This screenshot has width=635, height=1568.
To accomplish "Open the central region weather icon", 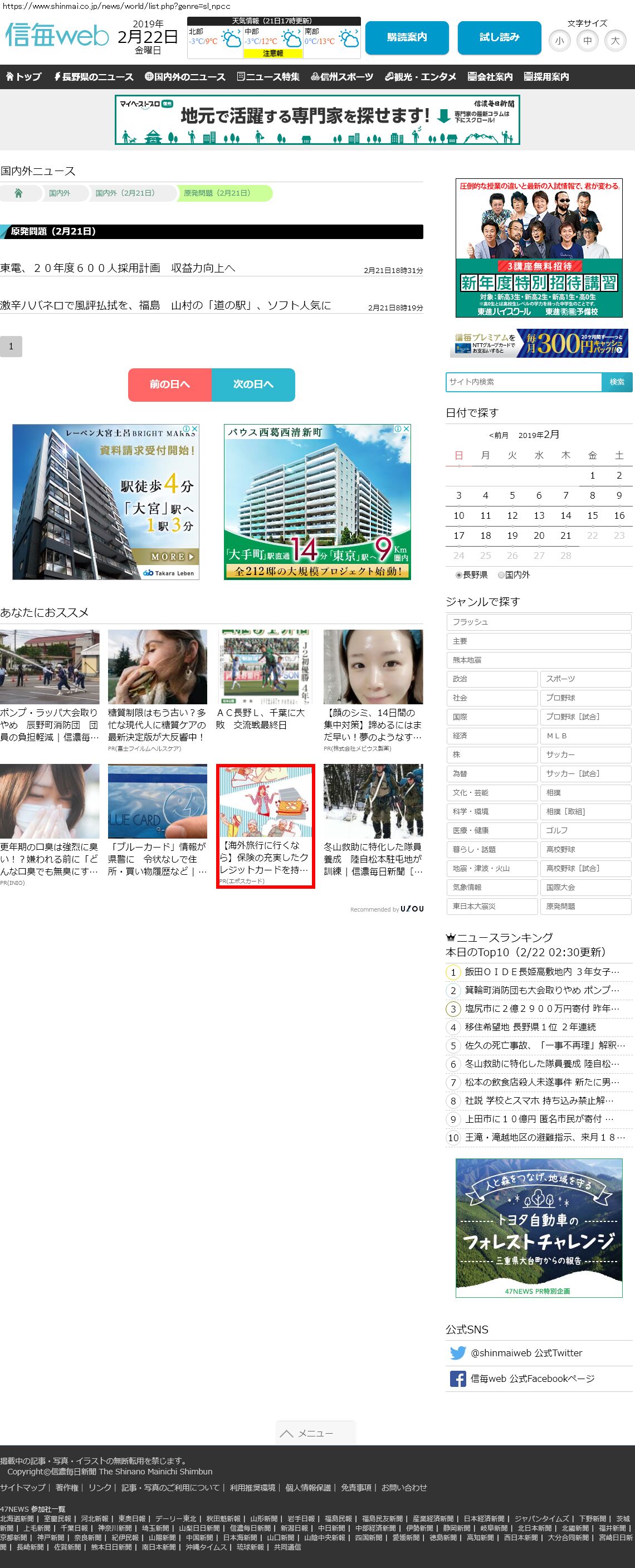I will [x=291, y=40].
